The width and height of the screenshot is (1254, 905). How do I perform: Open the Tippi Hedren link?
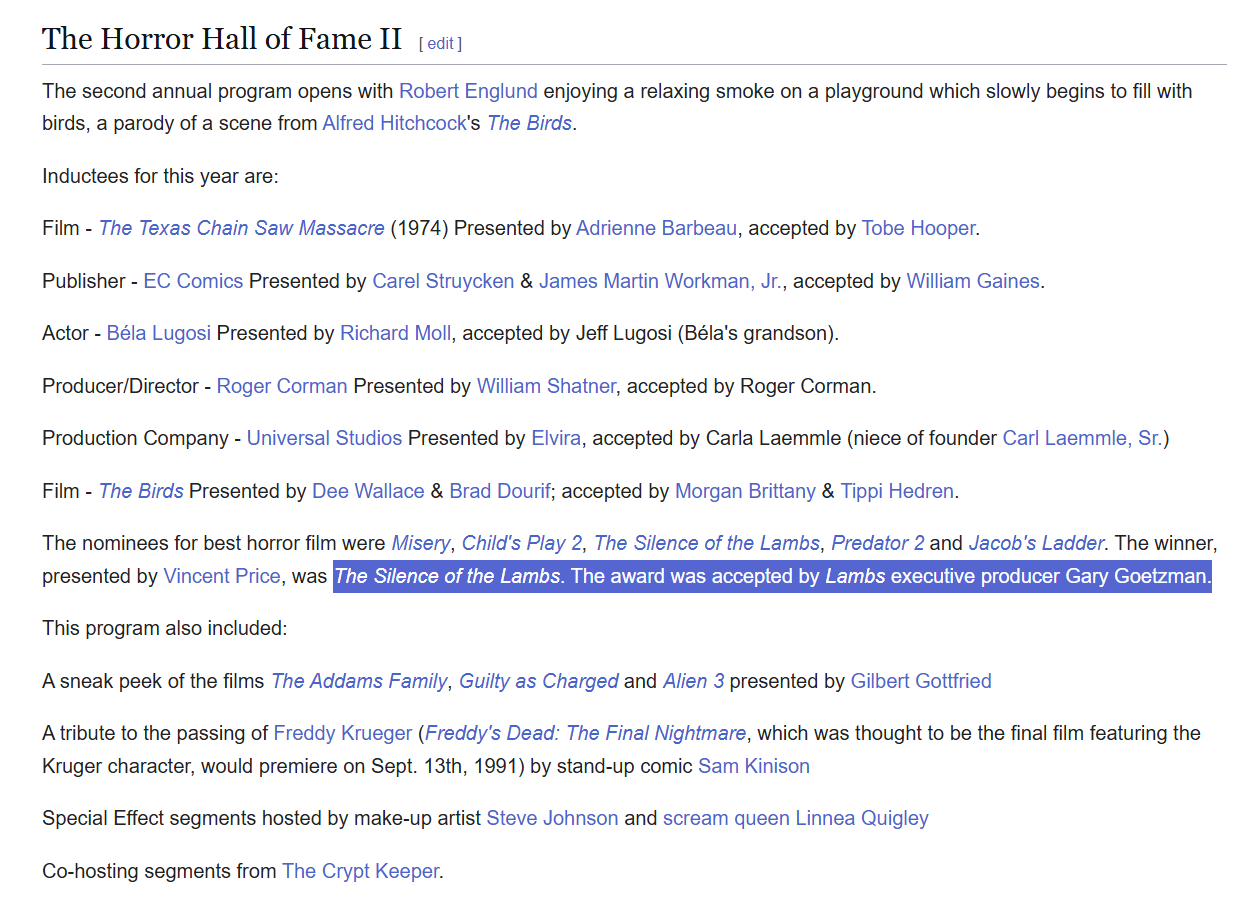pyautogui.click(x=898, y=491)
